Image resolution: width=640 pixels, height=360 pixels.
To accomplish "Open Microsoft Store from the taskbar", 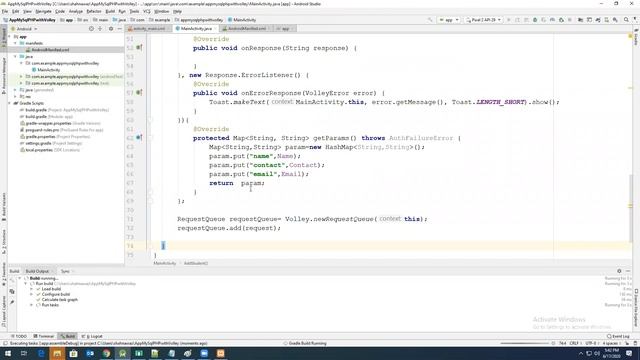I will pos(73,353).
